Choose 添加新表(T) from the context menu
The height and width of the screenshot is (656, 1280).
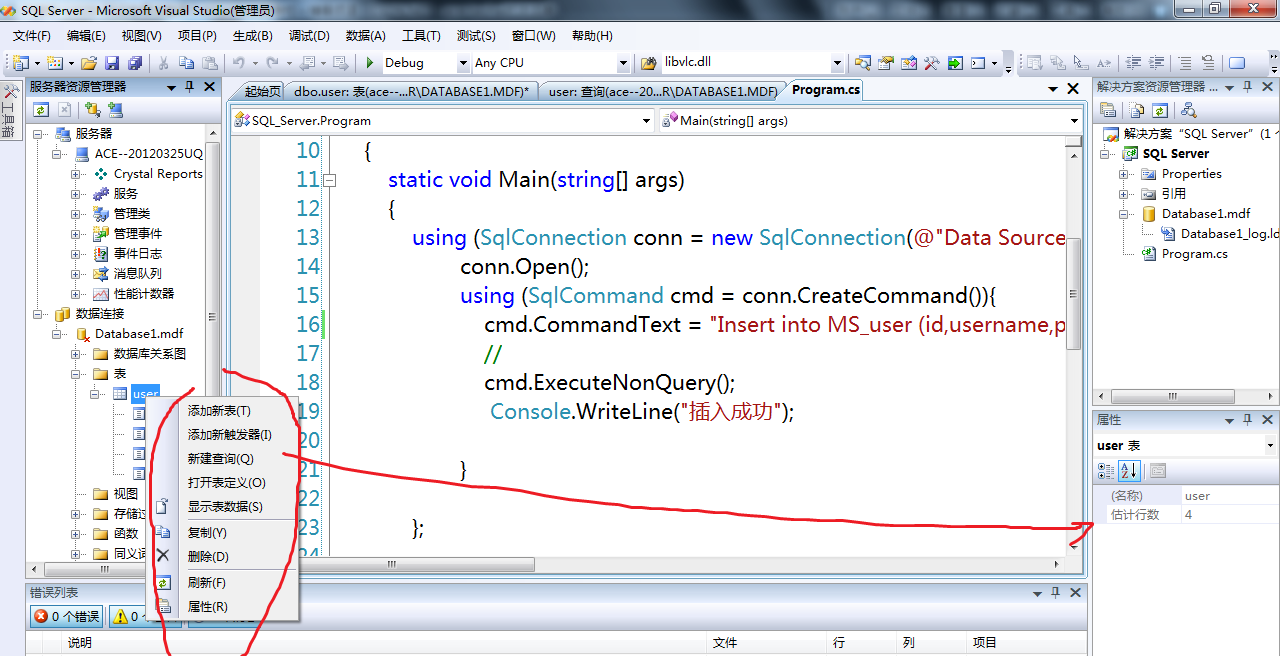(x=222, y=411)
